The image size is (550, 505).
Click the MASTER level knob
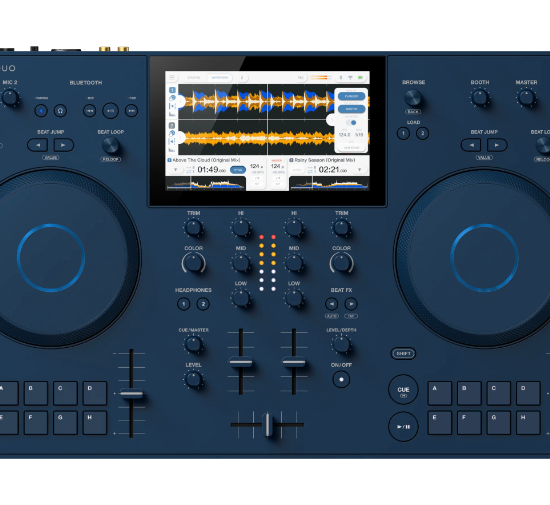(x=526, y=97)
